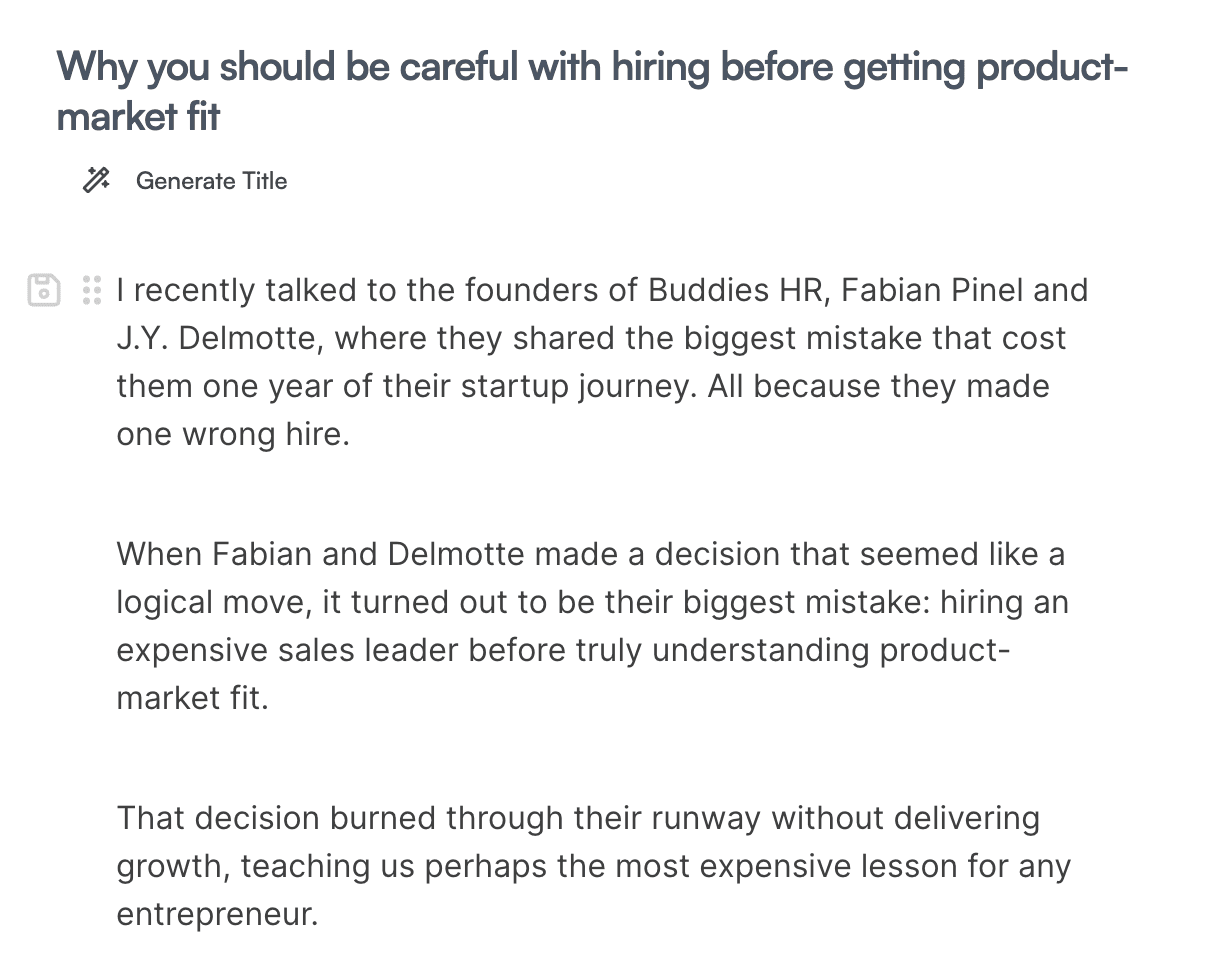Click the name "Fabian Pinel" in first paragraph
This screenshot has height=980, width=1206.
click(x=932, y=290)
